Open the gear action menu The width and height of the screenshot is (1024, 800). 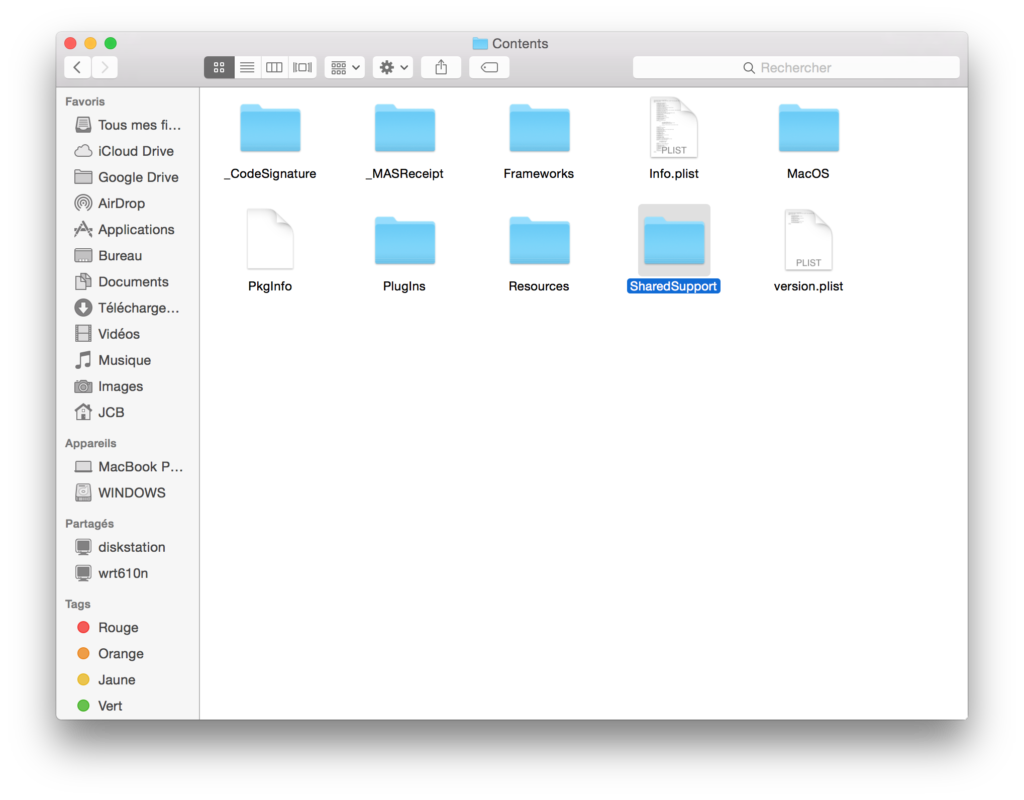393,67
